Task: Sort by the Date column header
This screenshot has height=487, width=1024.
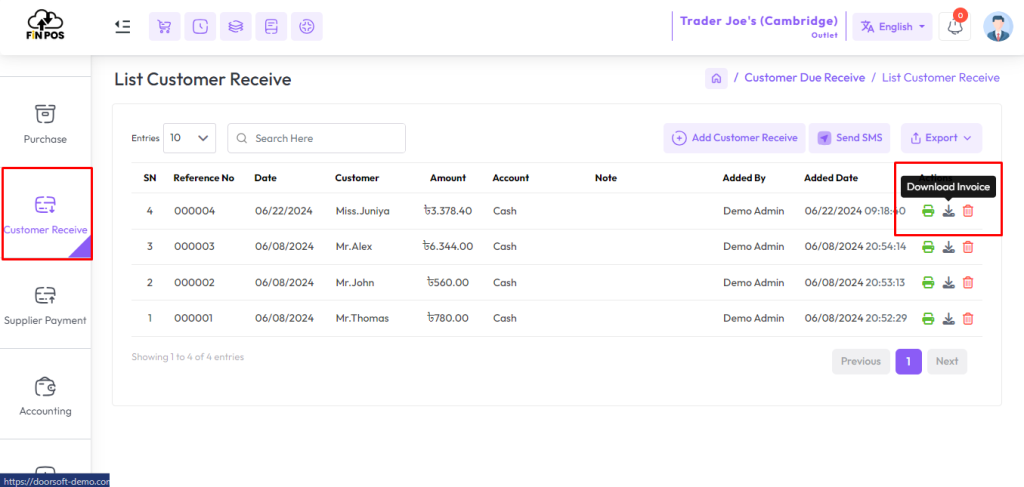Action: click(265, 178)
